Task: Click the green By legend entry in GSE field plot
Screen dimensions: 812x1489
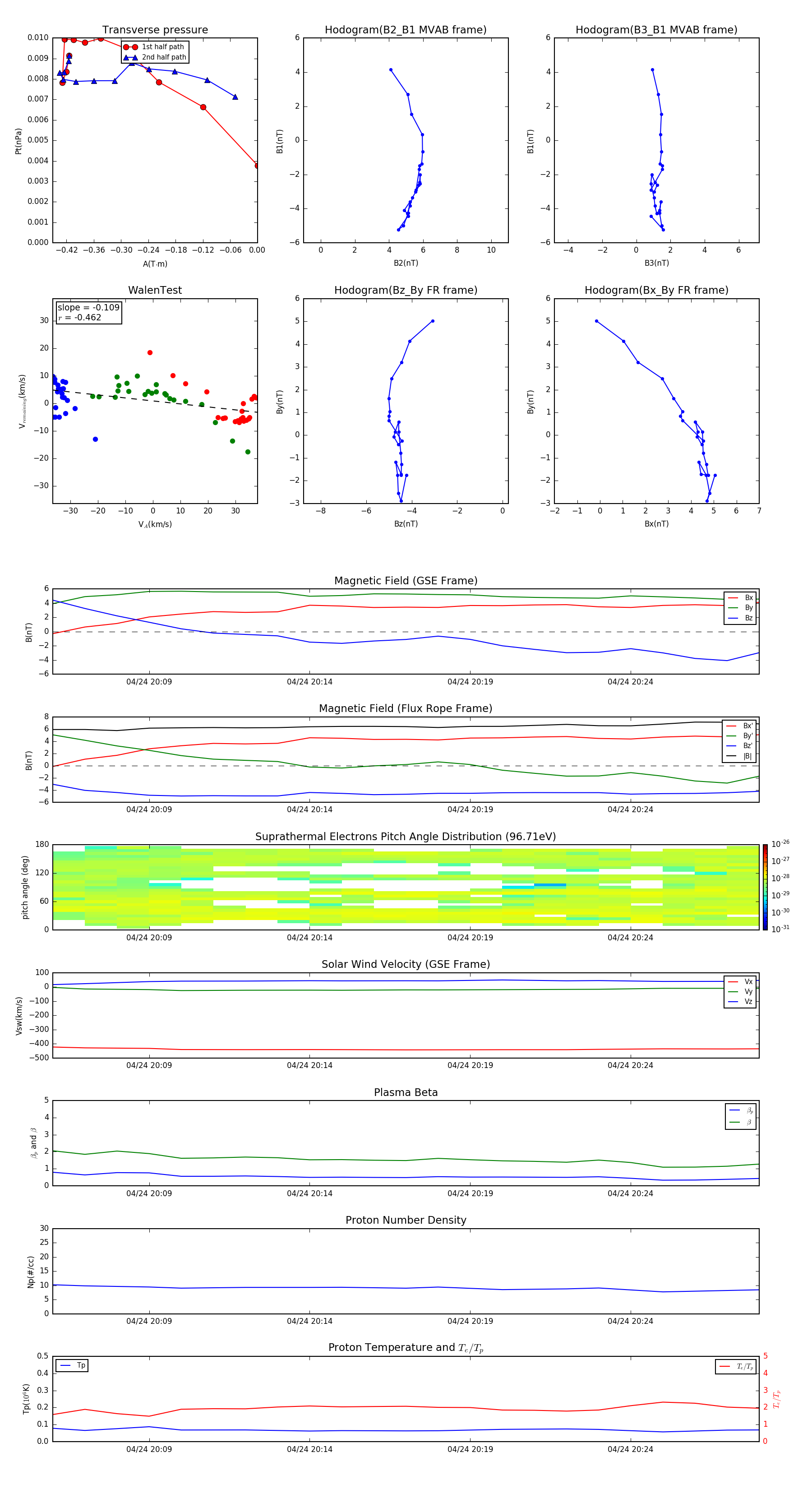Action: point(740,608)
